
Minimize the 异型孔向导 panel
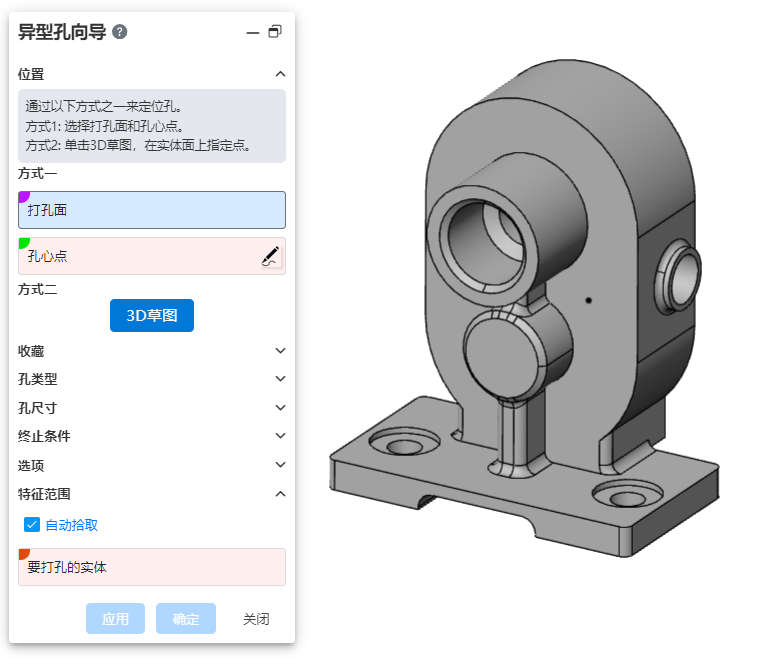coord(253,33)
